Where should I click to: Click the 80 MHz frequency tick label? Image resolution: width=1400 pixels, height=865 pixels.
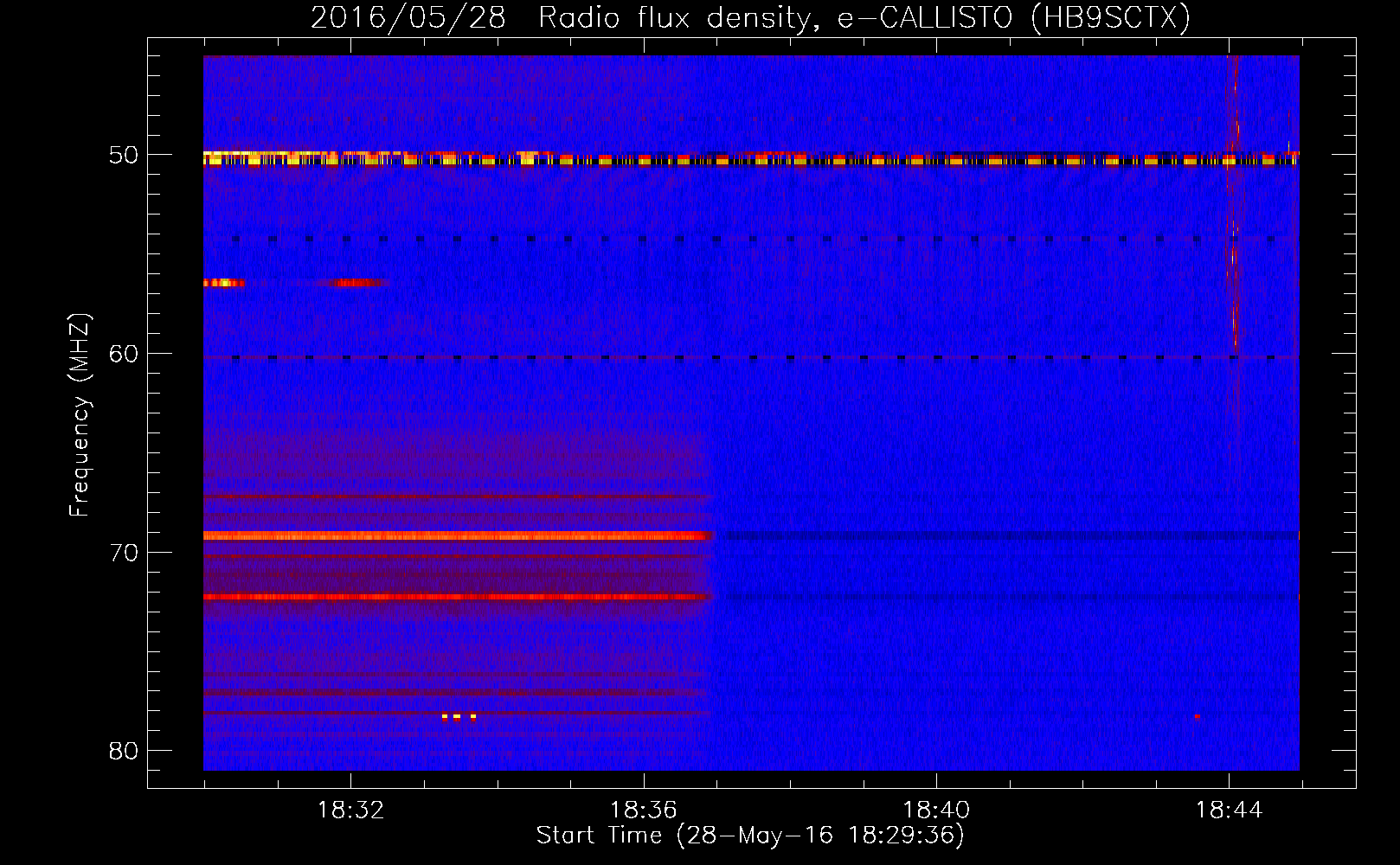(124, 751)
